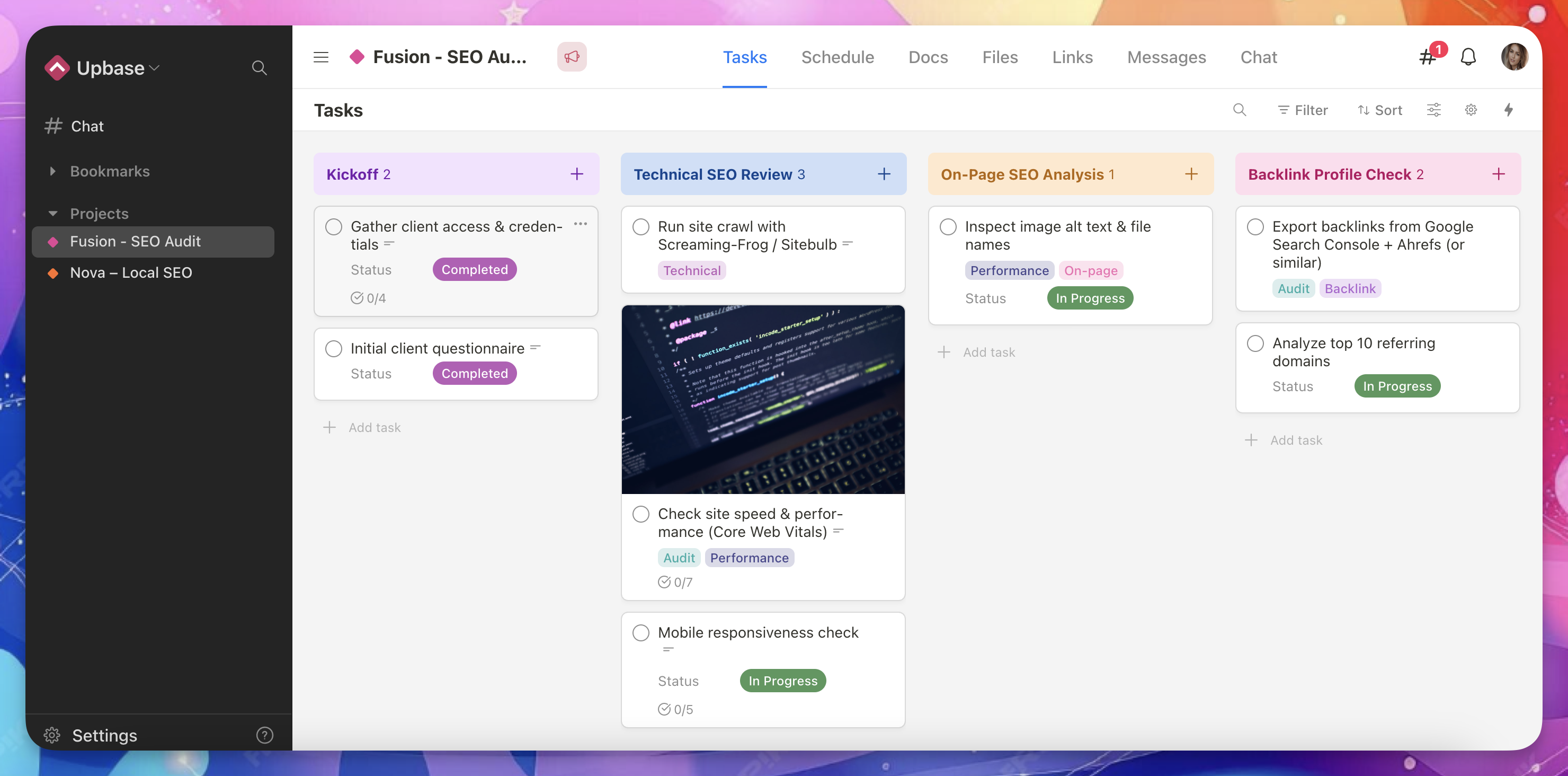Click the tasks gear settings icon
1568x776 pixels.
pos(1471,110)
